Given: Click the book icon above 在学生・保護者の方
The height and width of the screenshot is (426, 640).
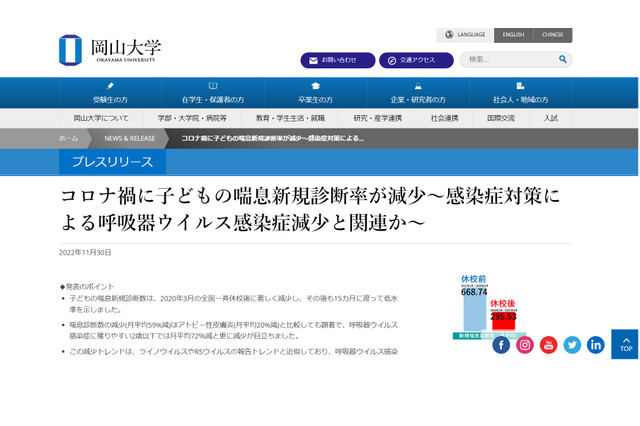Looking at the screenshot, I should click(x=213, y=86).
